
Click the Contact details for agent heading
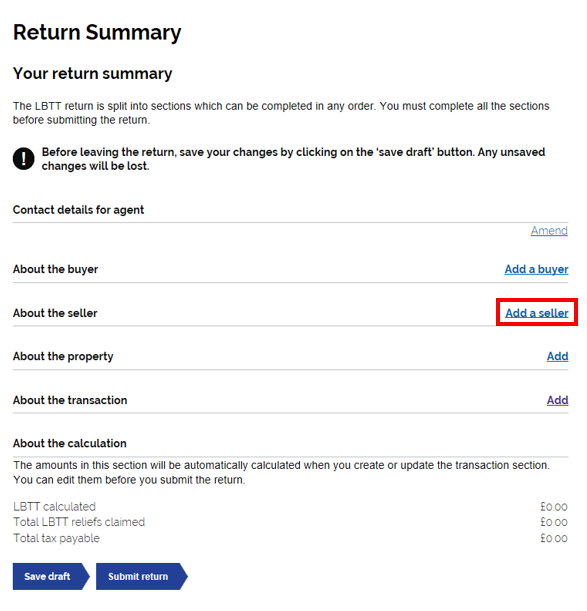[78, 210]
